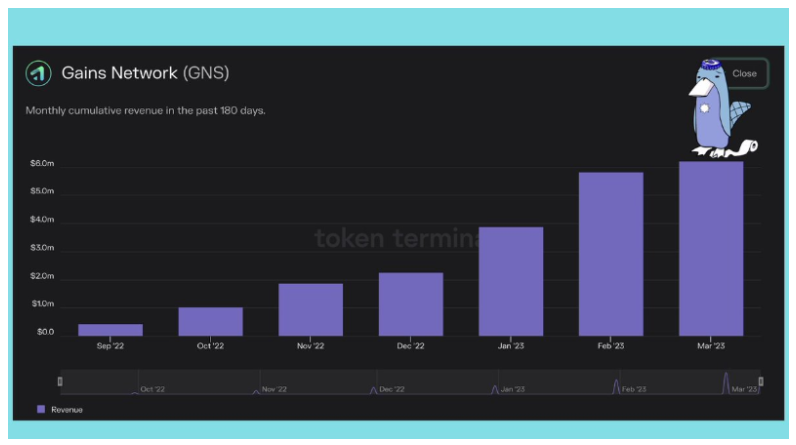The image size is (796, 445).
Task: Select the Mar '23 revenue bar
Action: point(711,249)
